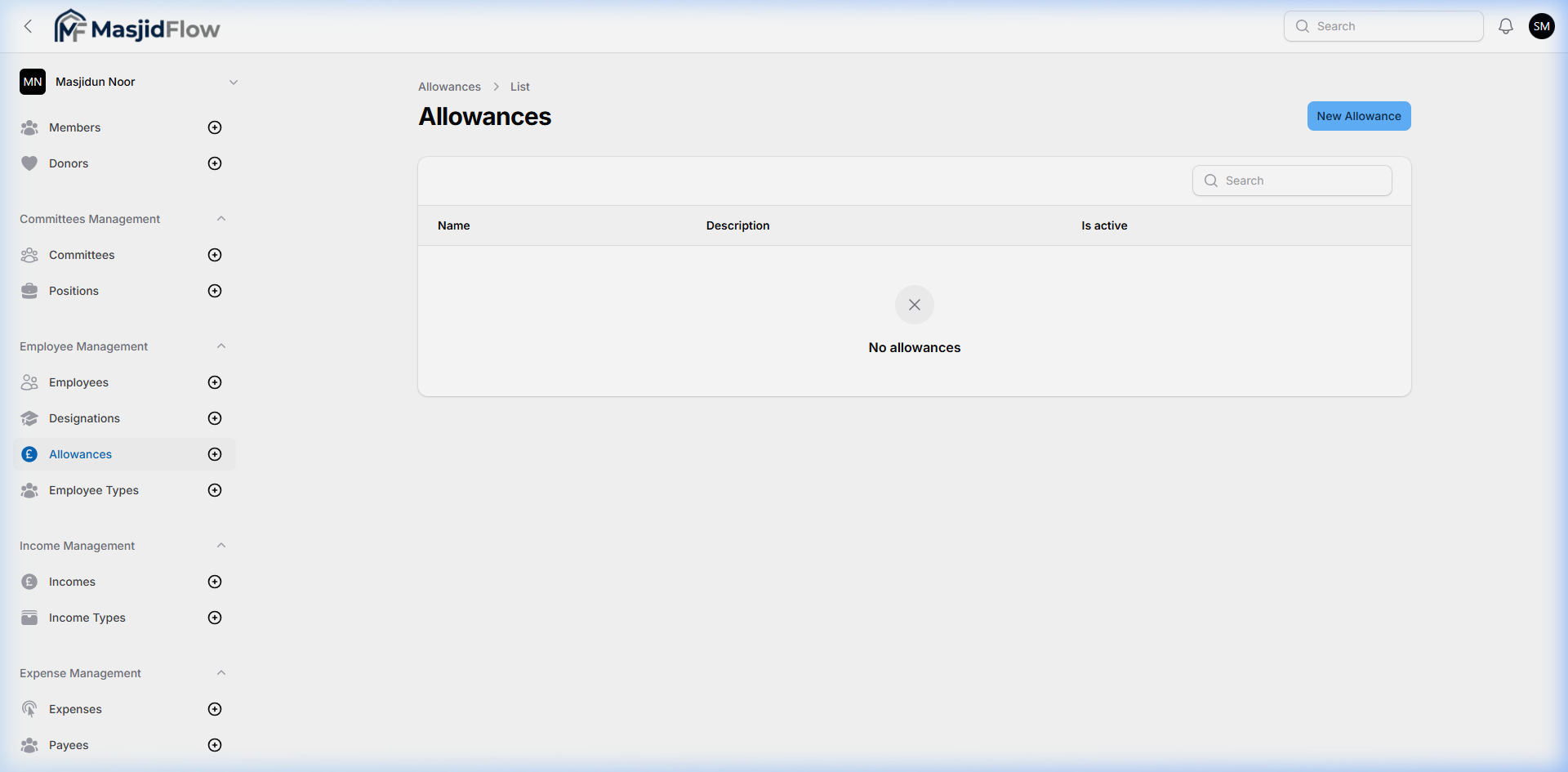Click the allowances table search field
This screenshot has width=1568, height=772.
tap(1291, 181)
